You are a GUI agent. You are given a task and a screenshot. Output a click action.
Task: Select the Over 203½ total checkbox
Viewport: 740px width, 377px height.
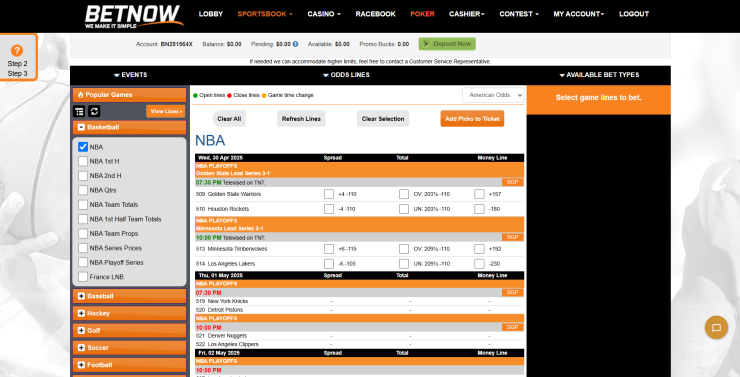tap(404, 194)
